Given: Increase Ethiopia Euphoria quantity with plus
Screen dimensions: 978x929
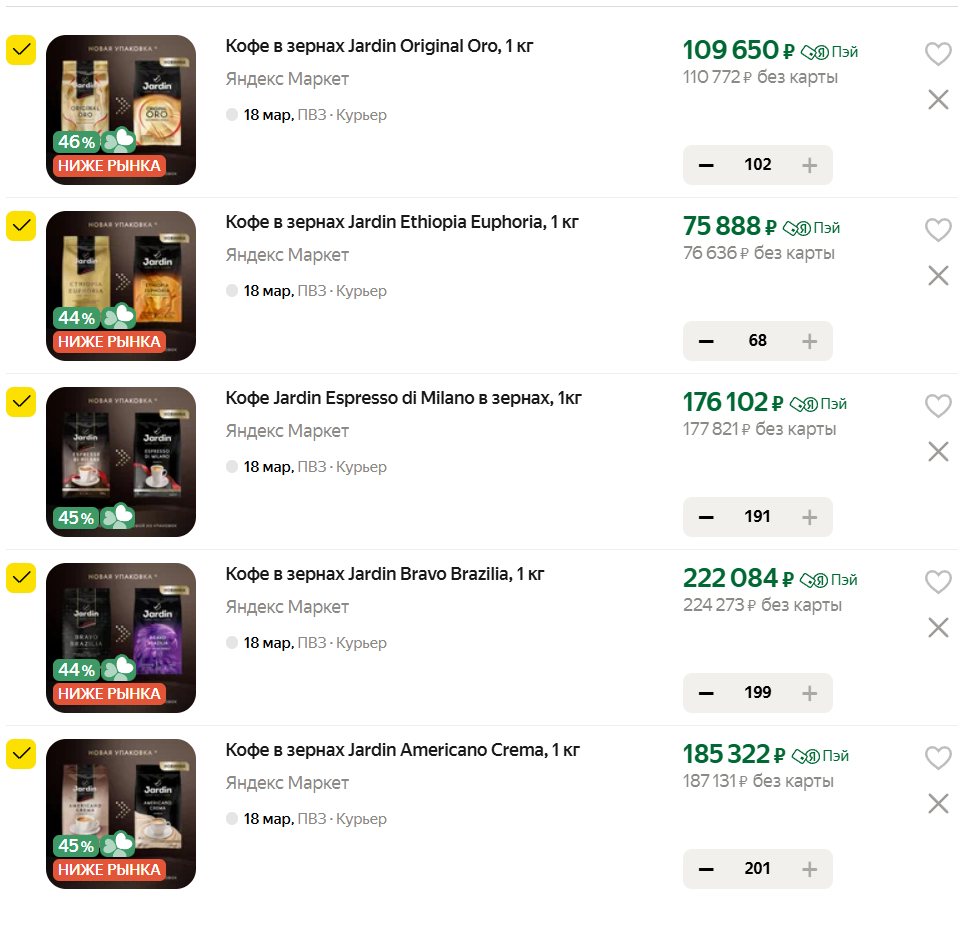Looking at the screenshot, I should tap(809, 341).
